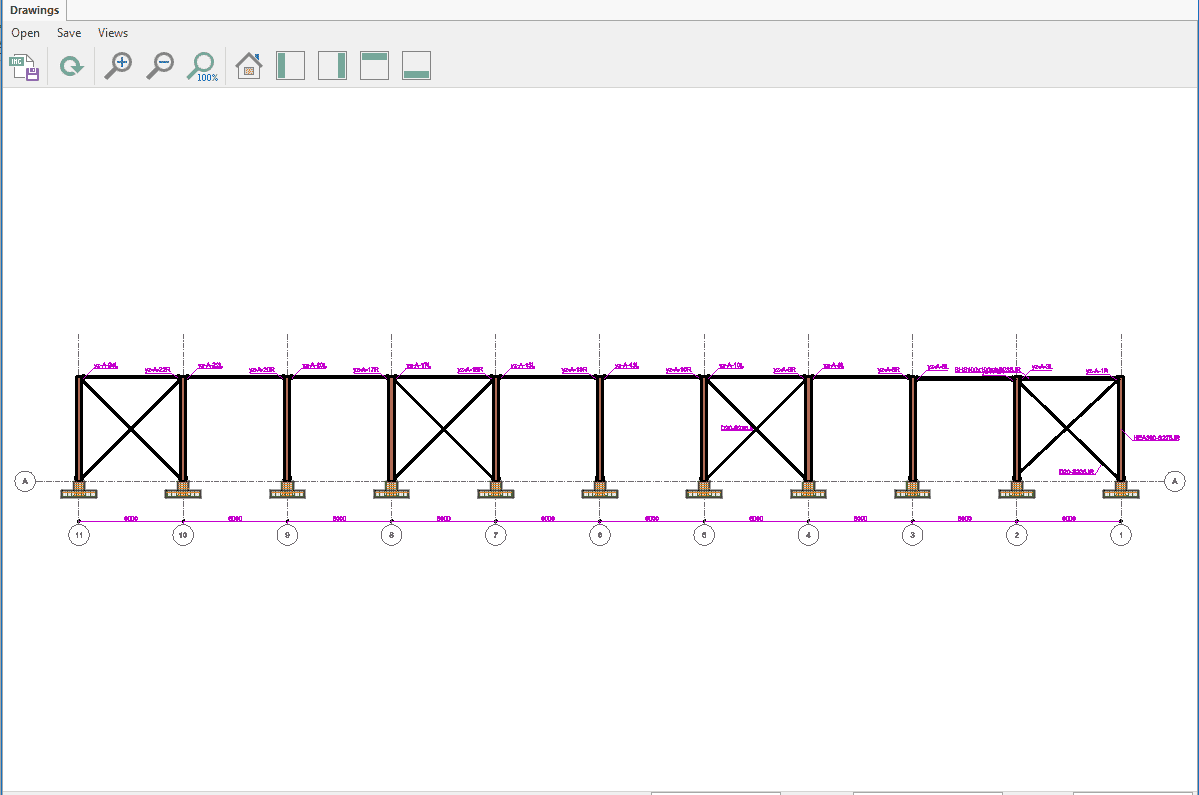Click the HEA column label at axis 1
This screenshot has width=1199, height=795.
click(1156, 437)
